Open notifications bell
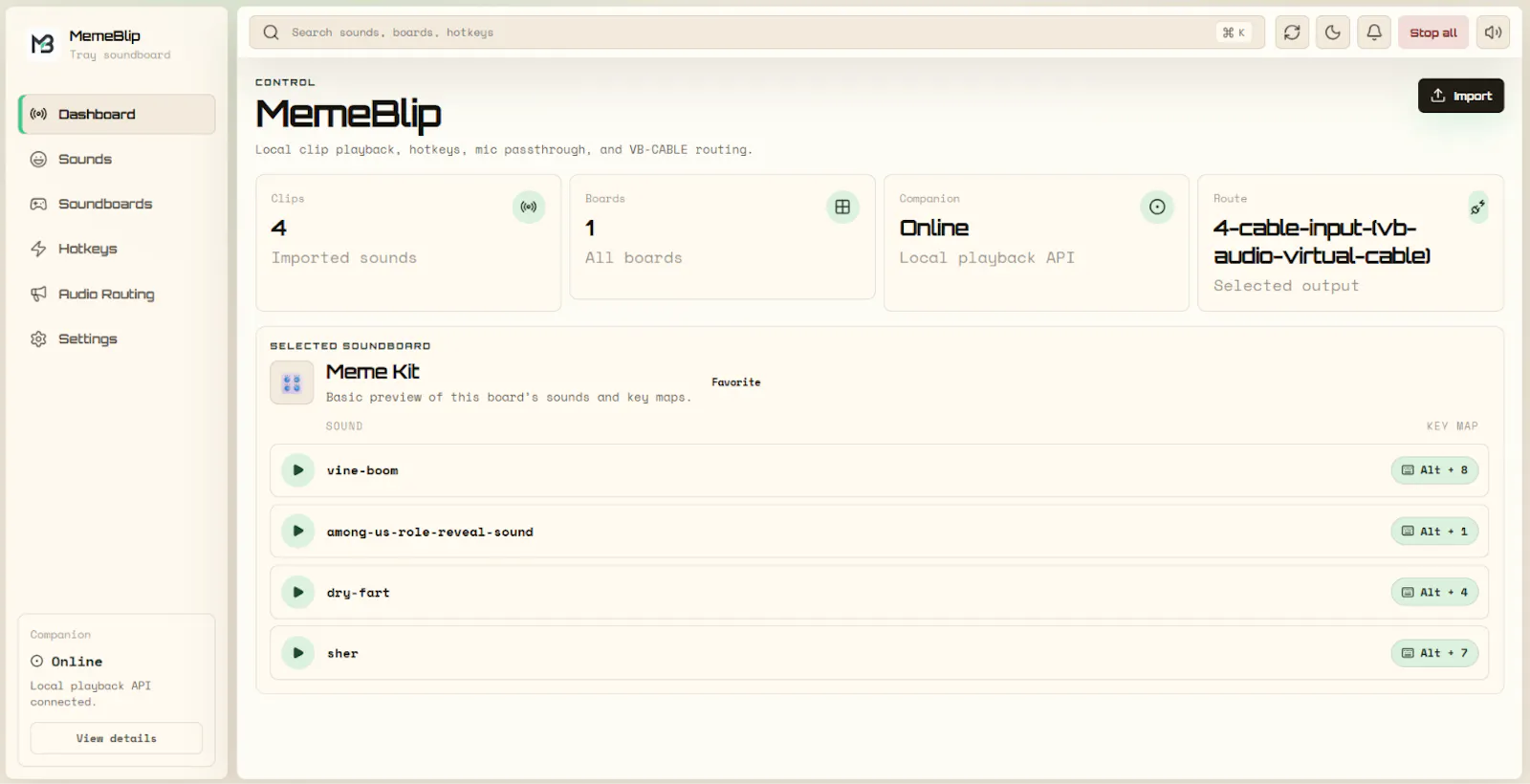Screen dimensions: 1530x784 click(x=1374, y=33)
